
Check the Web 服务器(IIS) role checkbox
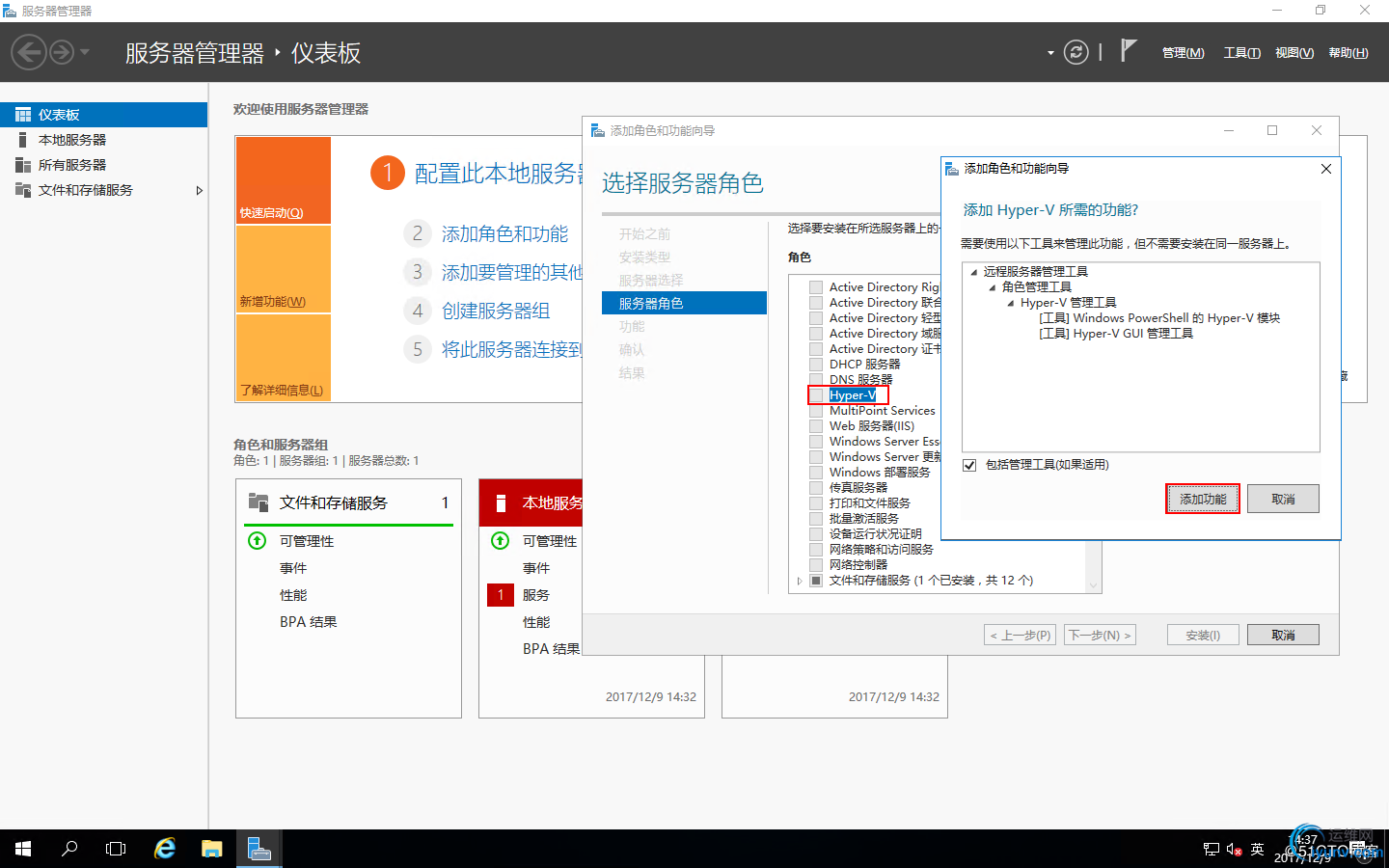(816, 426)
